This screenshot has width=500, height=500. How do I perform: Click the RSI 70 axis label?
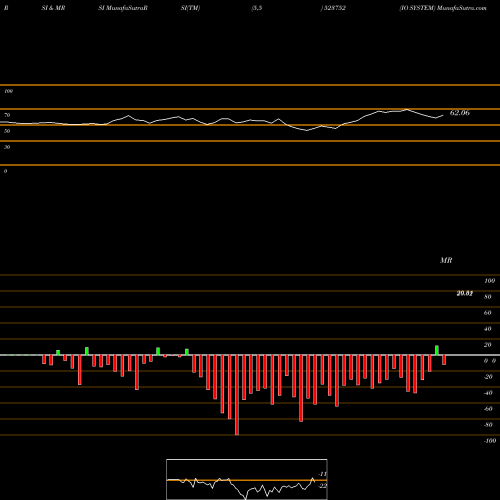7,115
